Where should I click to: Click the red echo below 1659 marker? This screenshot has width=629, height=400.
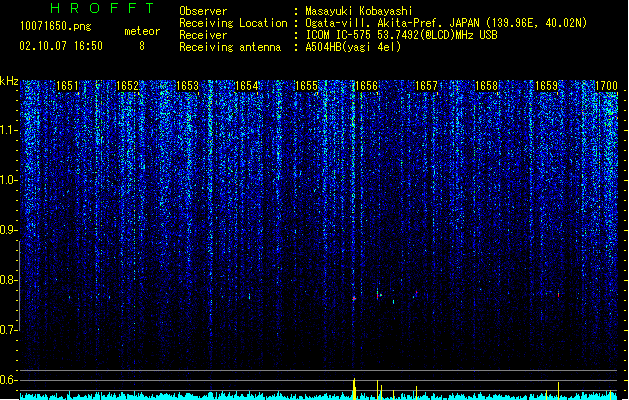point(558,295)
